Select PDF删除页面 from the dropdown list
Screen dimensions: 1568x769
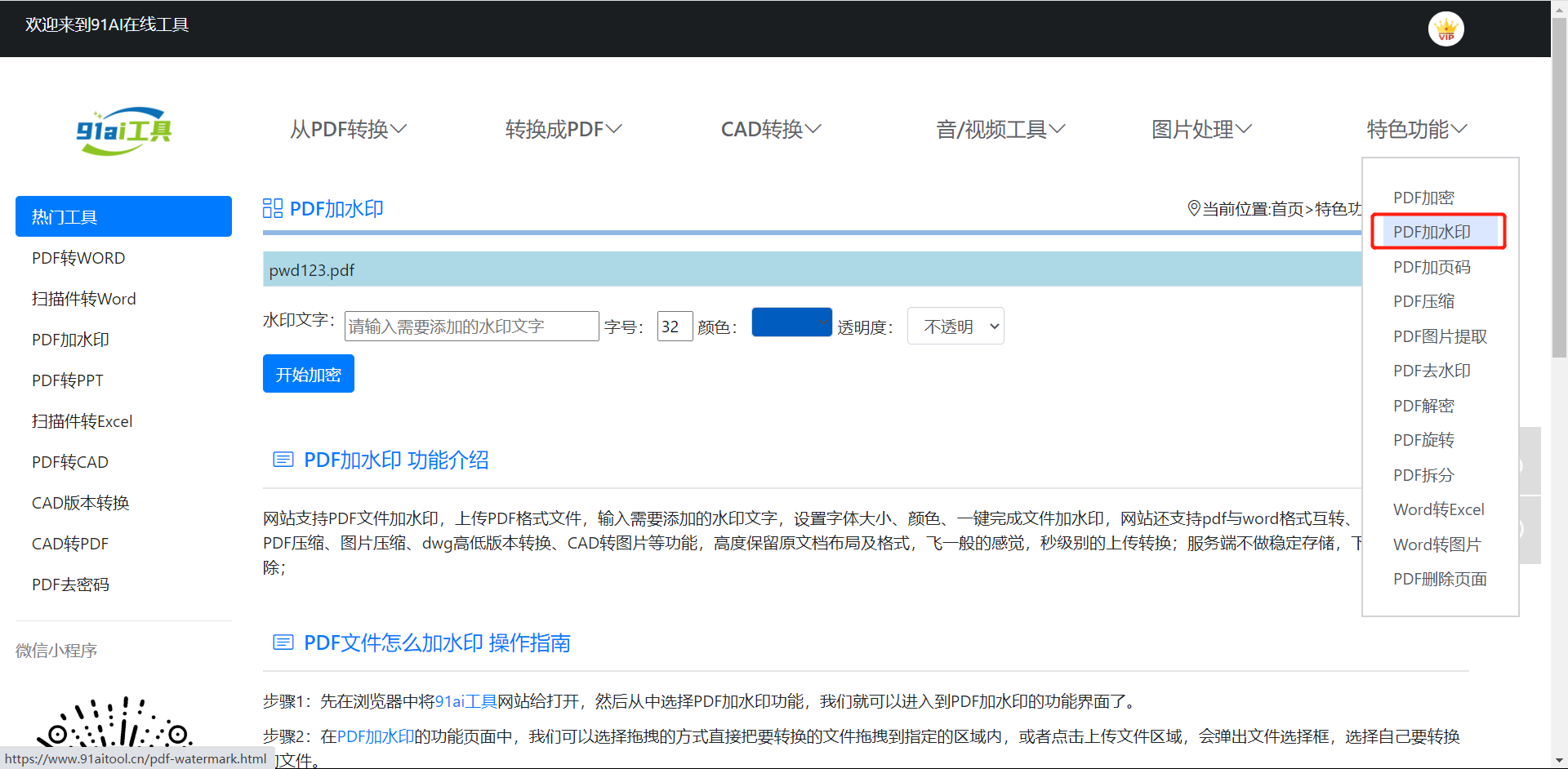(x=1439, y=579)
